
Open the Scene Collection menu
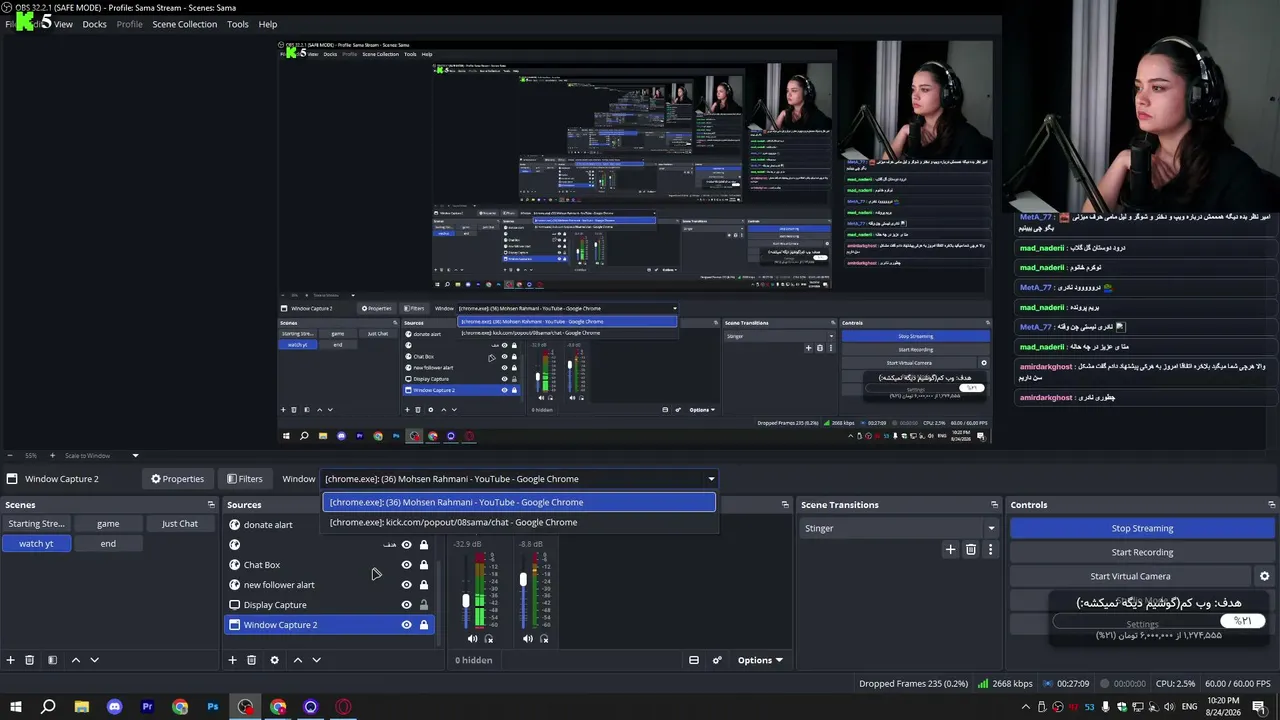(184, 24)
